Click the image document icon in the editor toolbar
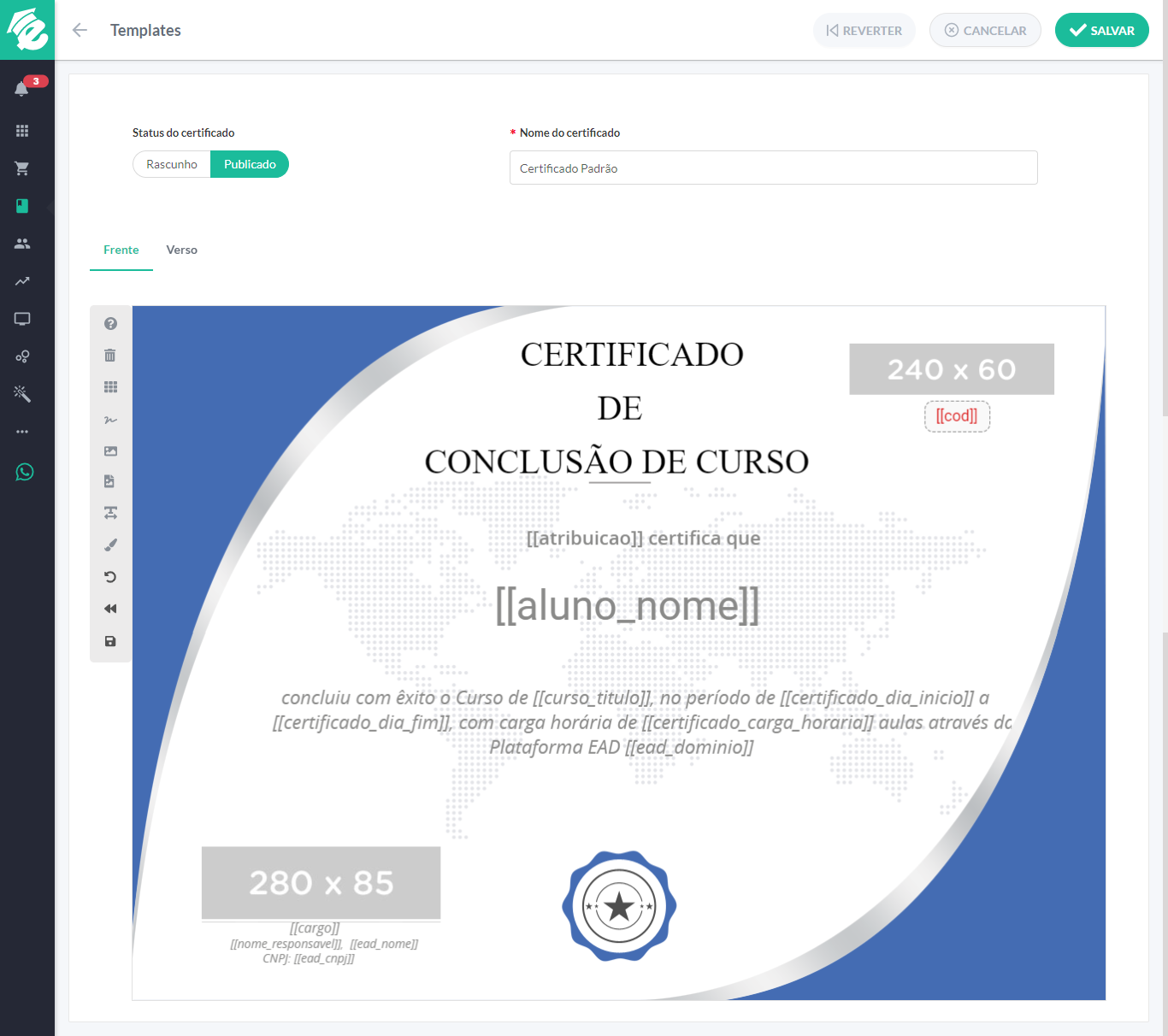Screen dimensions: 1168x1036 (x=109, y=480)
